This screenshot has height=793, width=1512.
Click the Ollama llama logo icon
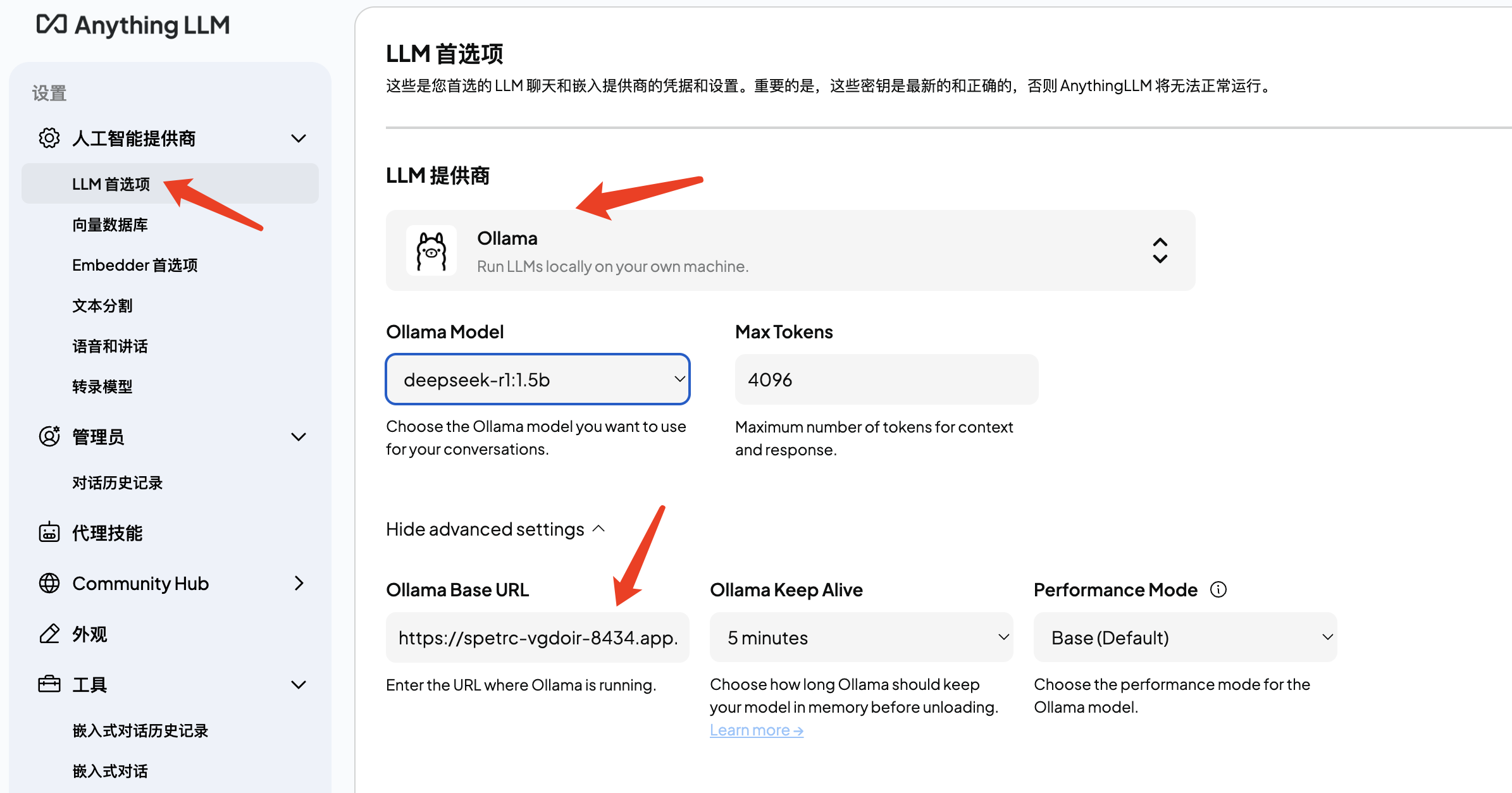point(431,250)
